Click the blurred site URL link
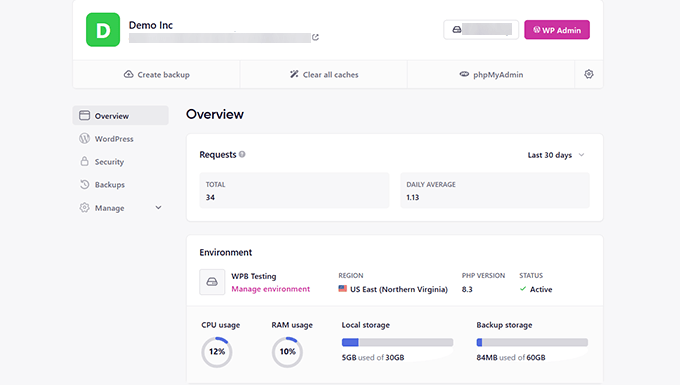 [x=219, y=38]
